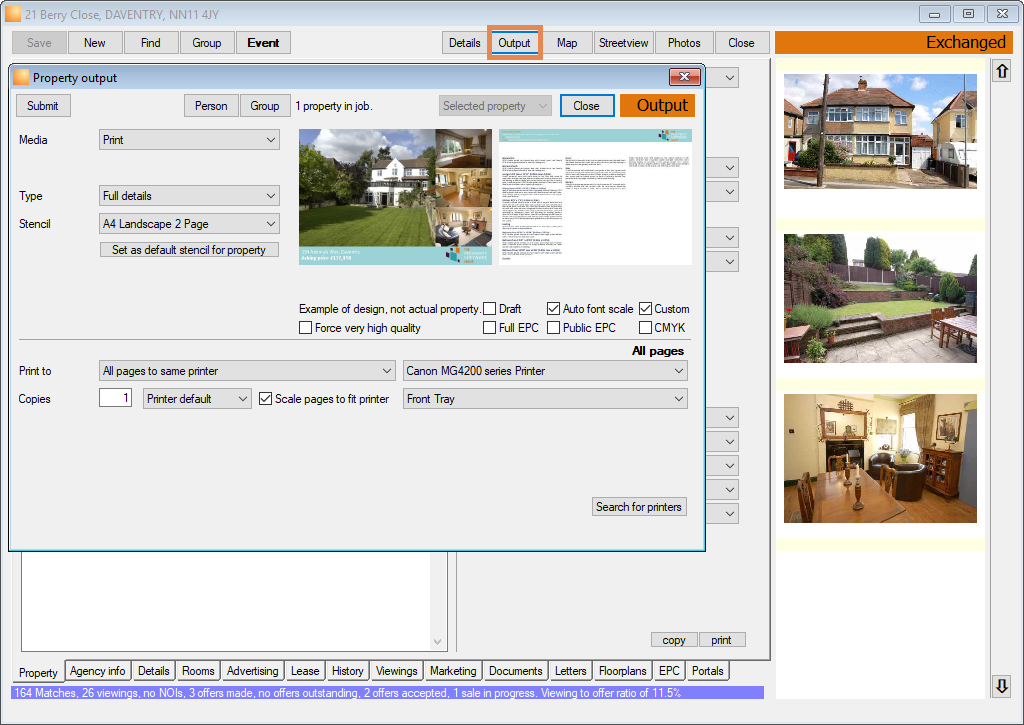Set as default stencil for property
This screenshot has width=1024, height=725.
coord(189,250)
